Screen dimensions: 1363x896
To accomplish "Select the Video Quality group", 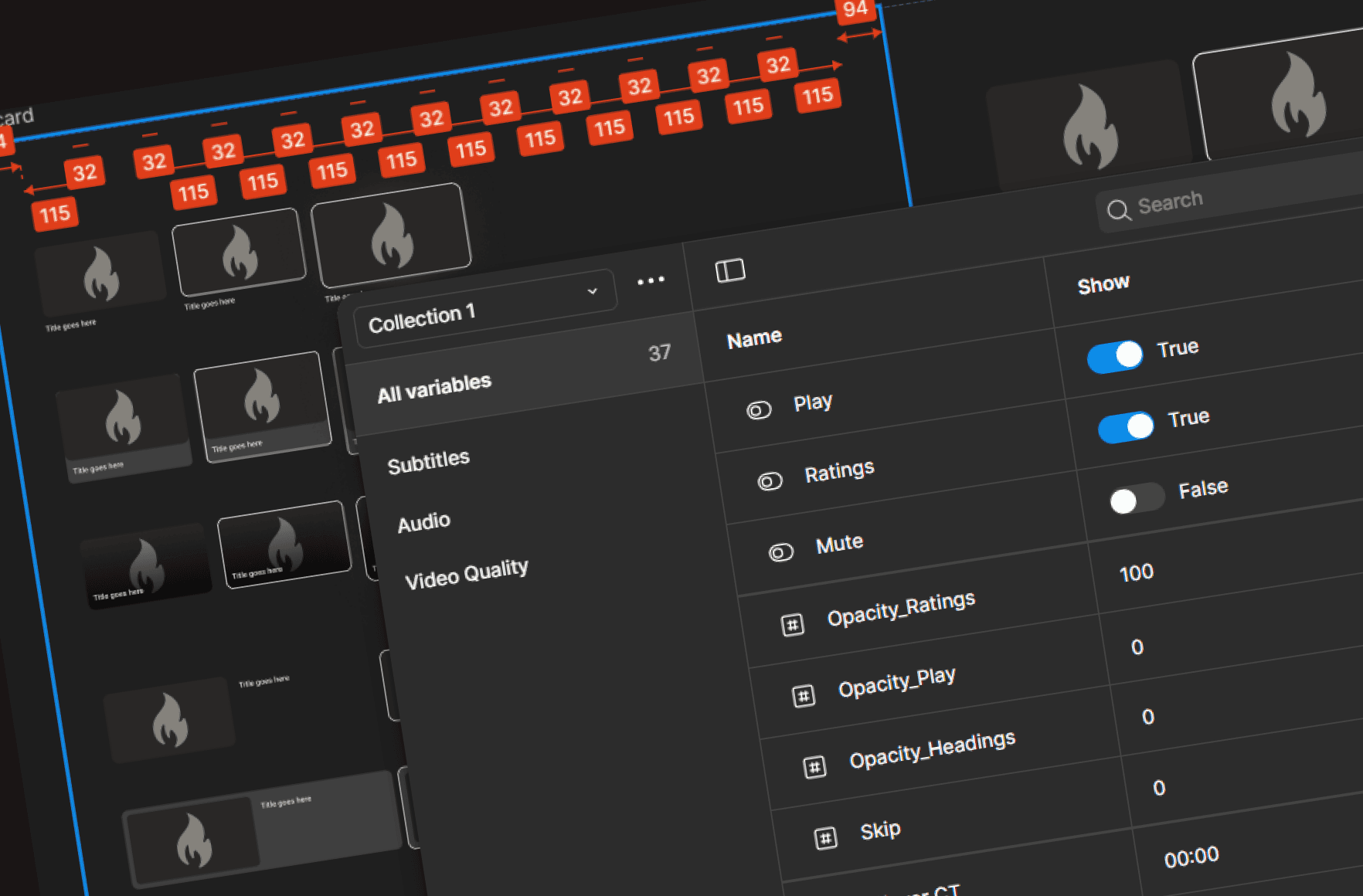I will (467, 575).
